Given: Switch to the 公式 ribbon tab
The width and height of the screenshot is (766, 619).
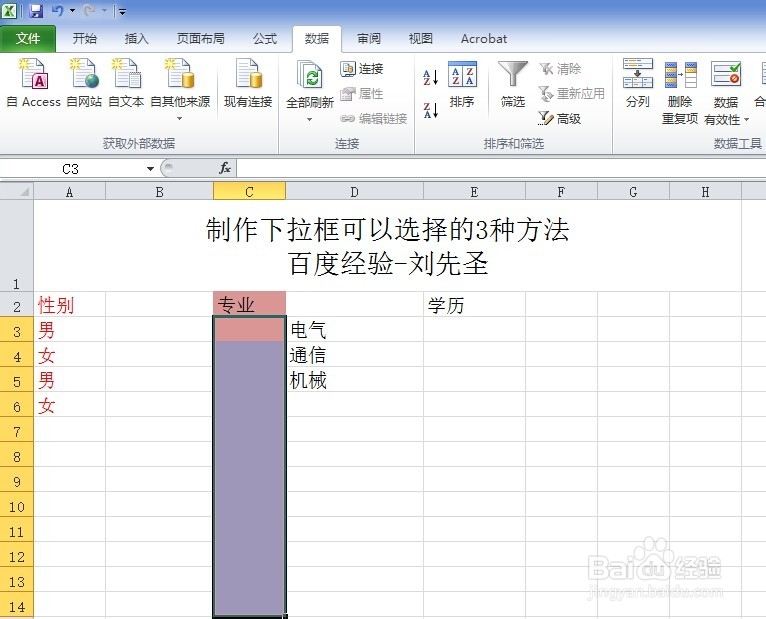Looking at the screenshot, I should tap(265, 39).
